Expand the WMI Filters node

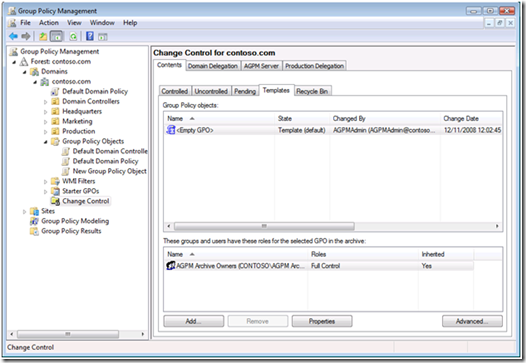coord(46,182)
